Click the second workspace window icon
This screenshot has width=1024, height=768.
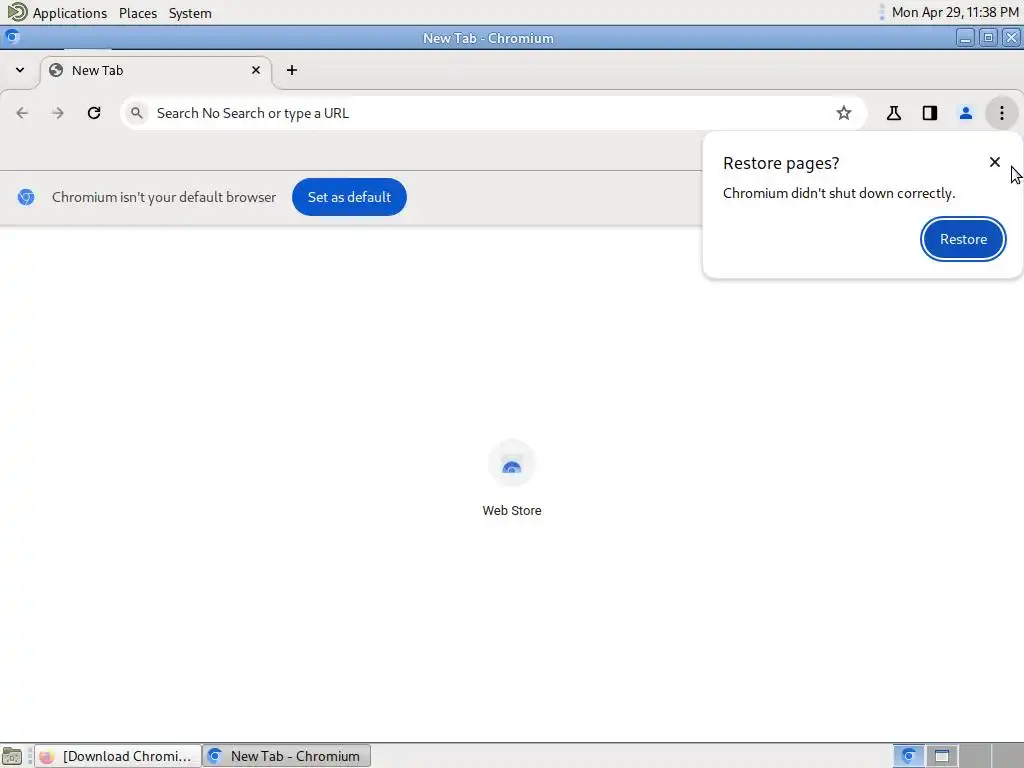tap(942, 756)
